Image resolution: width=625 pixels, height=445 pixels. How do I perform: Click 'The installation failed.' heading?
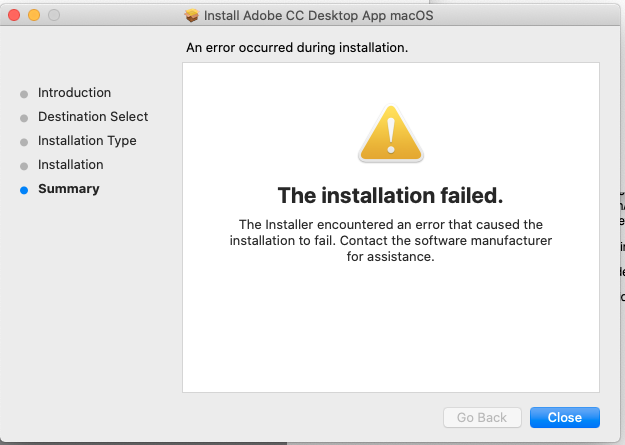(390, 195)
